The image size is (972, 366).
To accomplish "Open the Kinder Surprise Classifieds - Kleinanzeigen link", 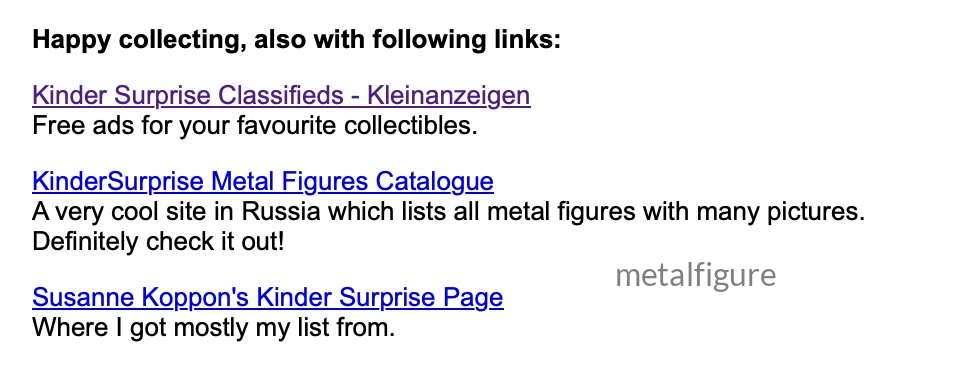I will (x=281, y=96).
